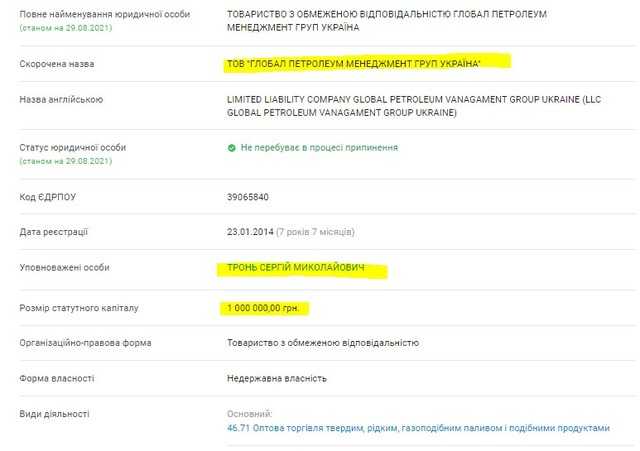Click the (7 років 7 місяців) age note
The image size is (640, 451).
316,232
